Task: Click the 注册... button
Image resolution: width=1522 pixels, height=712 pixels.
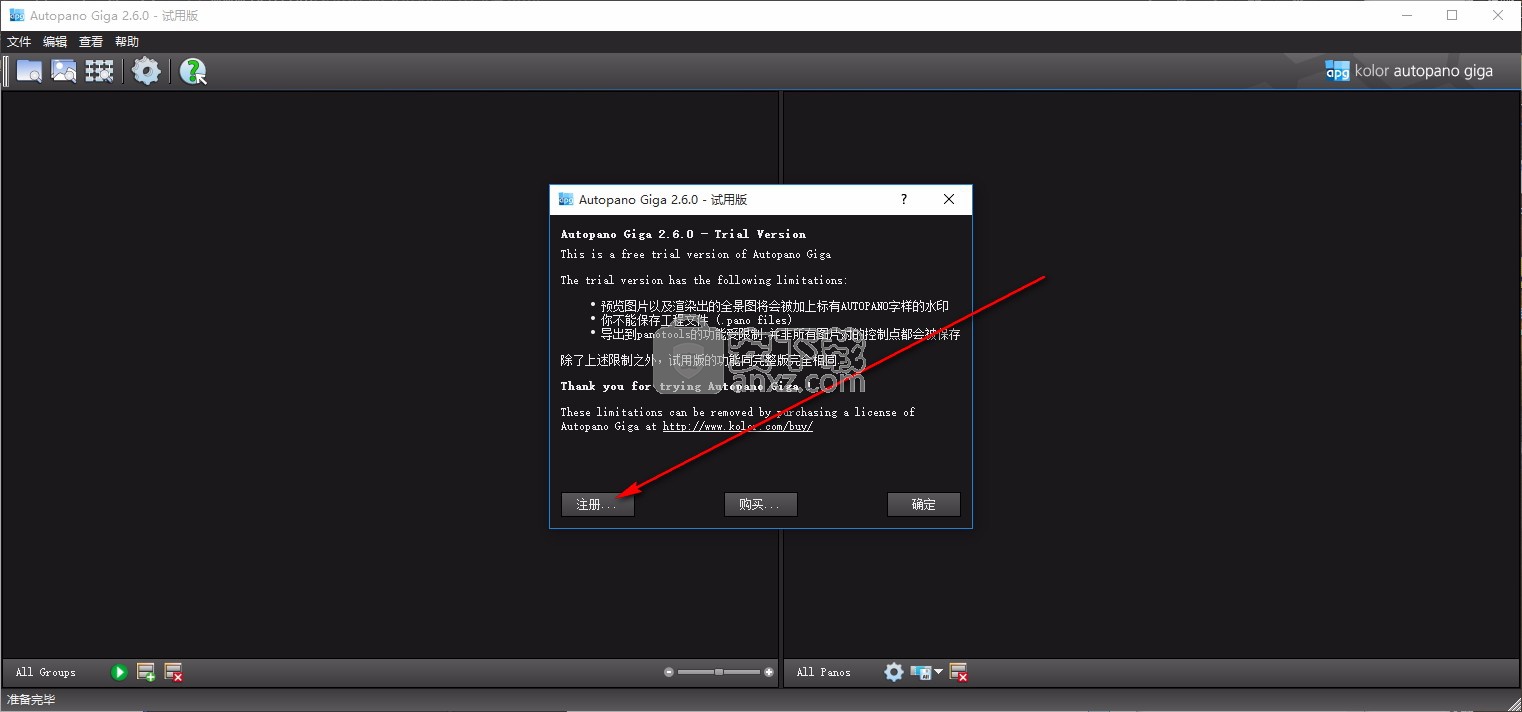Action: pyautogui.click(x=597, y=504)
